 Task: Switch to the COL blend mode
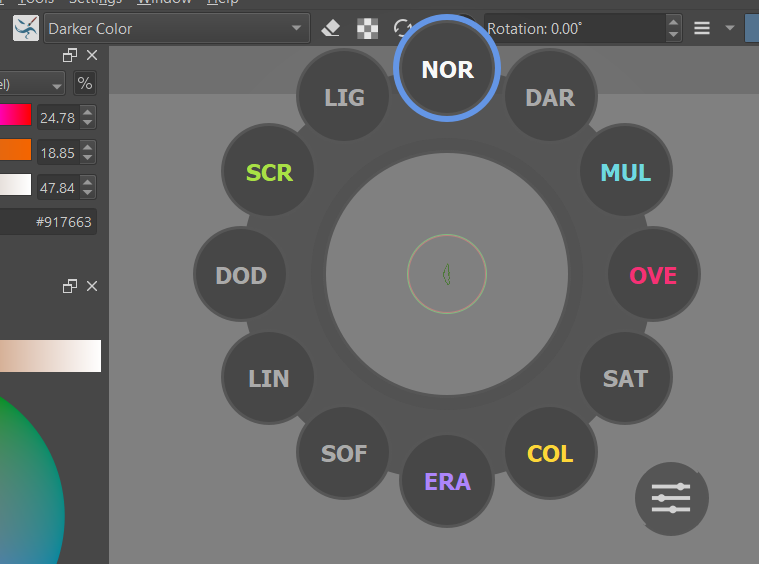[550, 453]
